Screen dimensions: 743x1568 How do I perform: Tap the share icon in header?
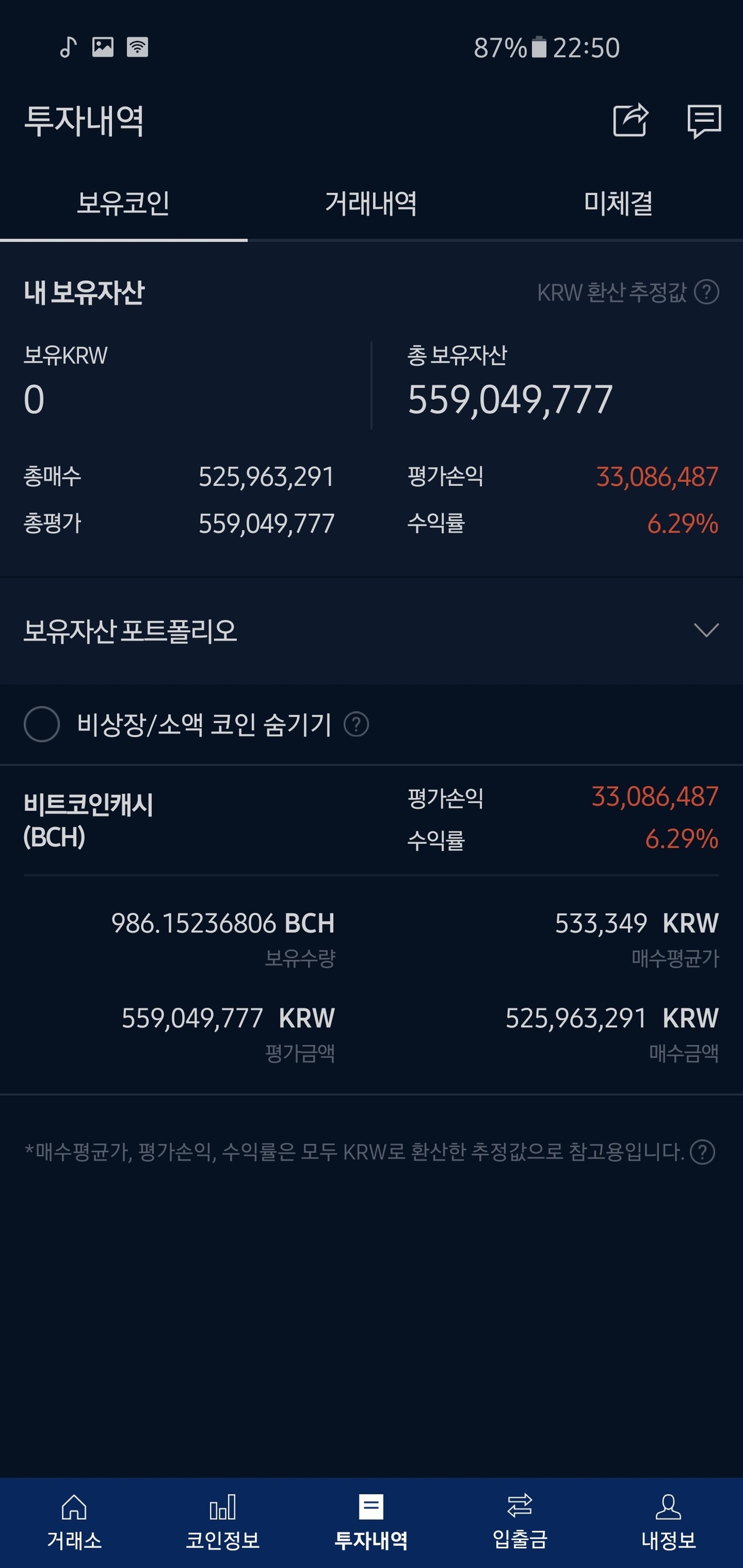click(630, 120)
